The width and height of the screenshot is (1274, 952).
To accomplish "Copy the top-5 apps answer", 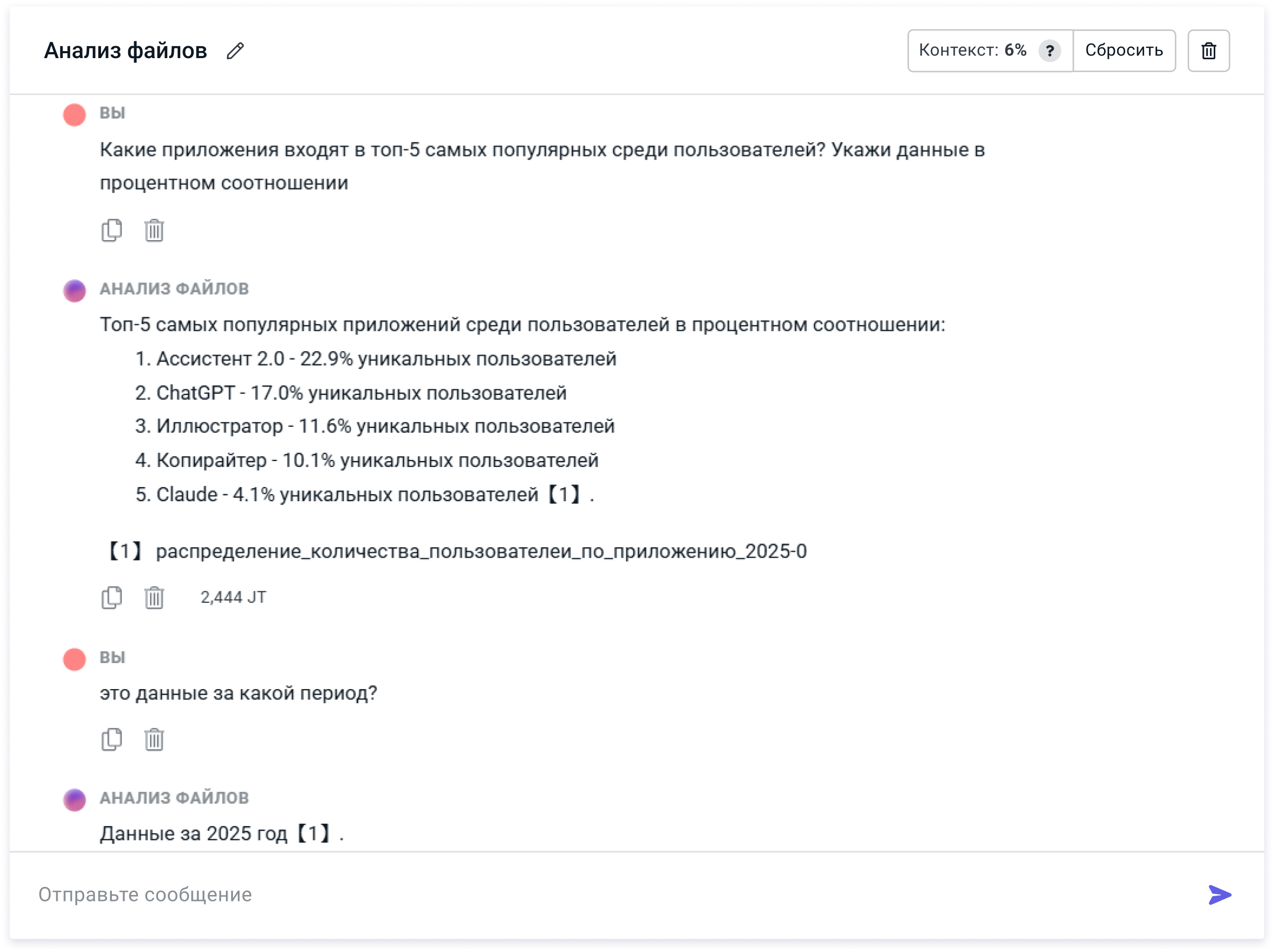I will coord(112,597).
